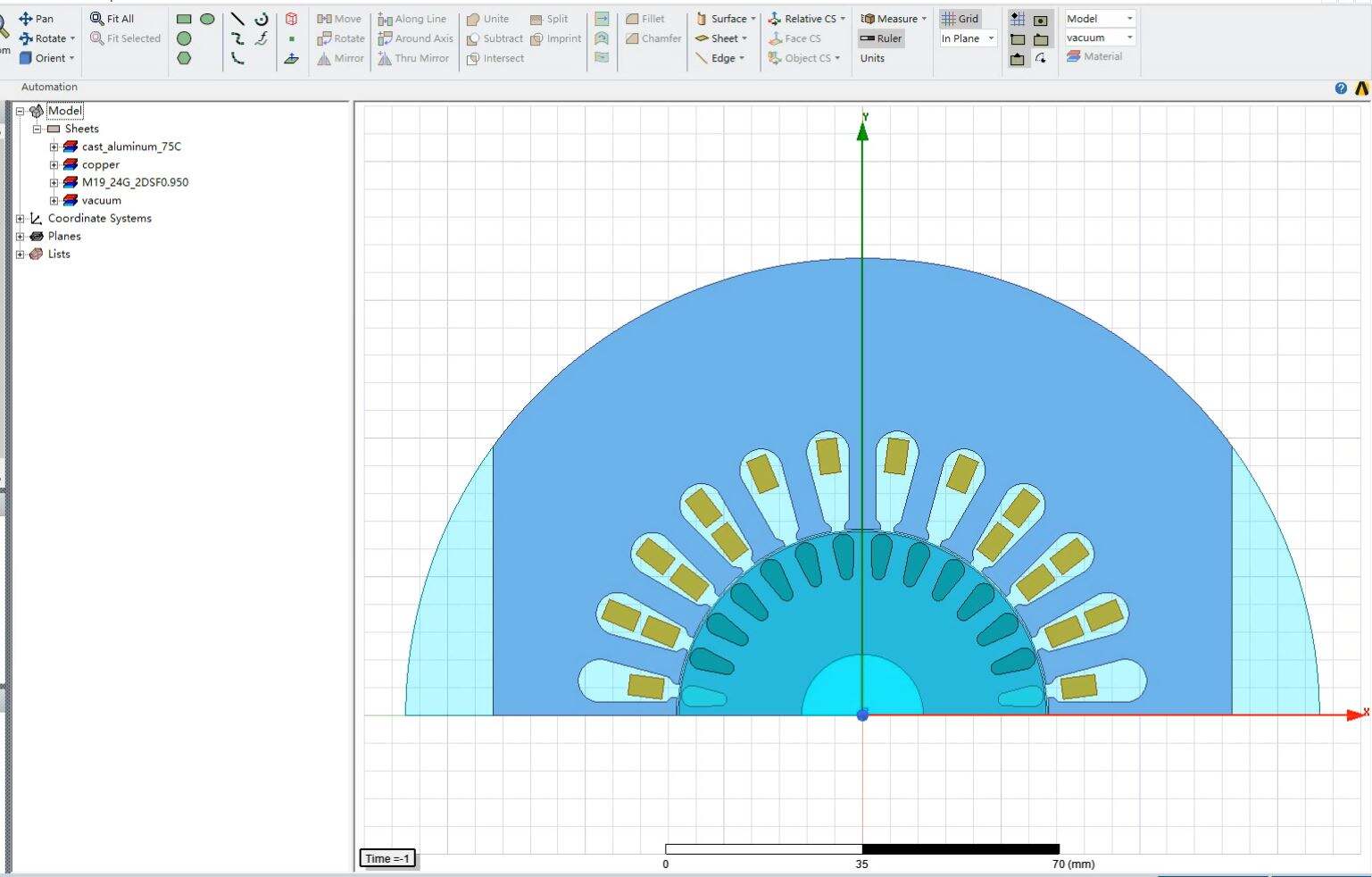
Task: Open the Subtract boolean tool
Action: click(x=495, y=38)
